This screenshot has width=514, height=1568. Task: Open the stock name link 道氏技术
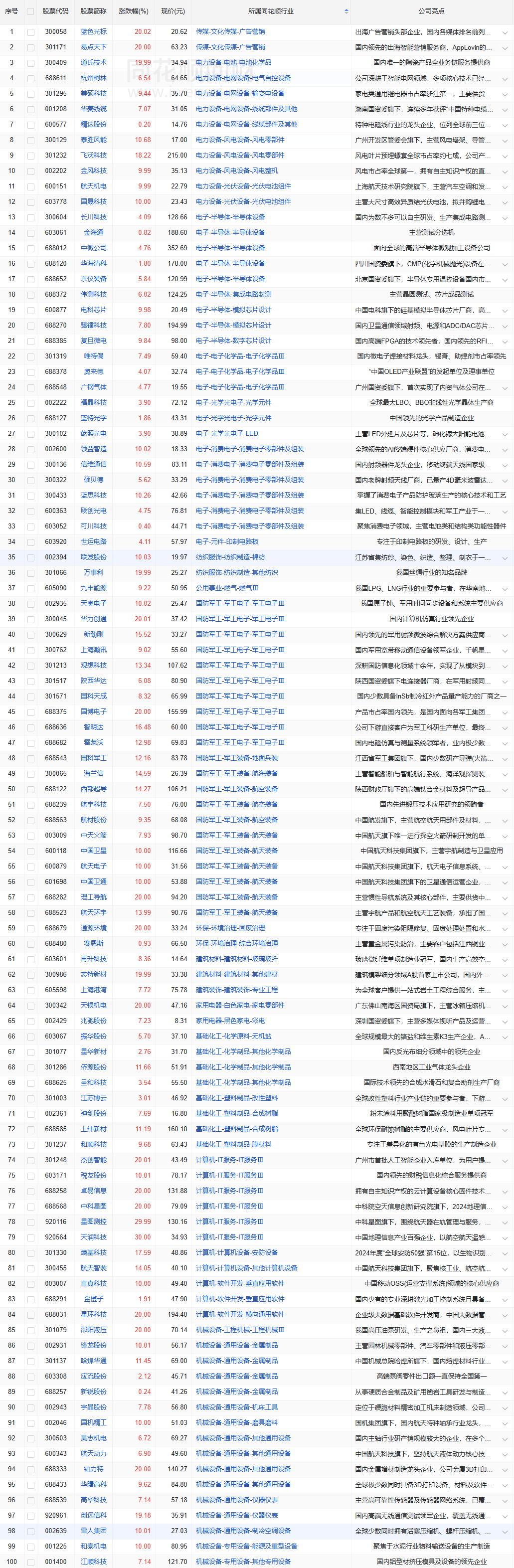pyautogui.click(x=93, y=63)
